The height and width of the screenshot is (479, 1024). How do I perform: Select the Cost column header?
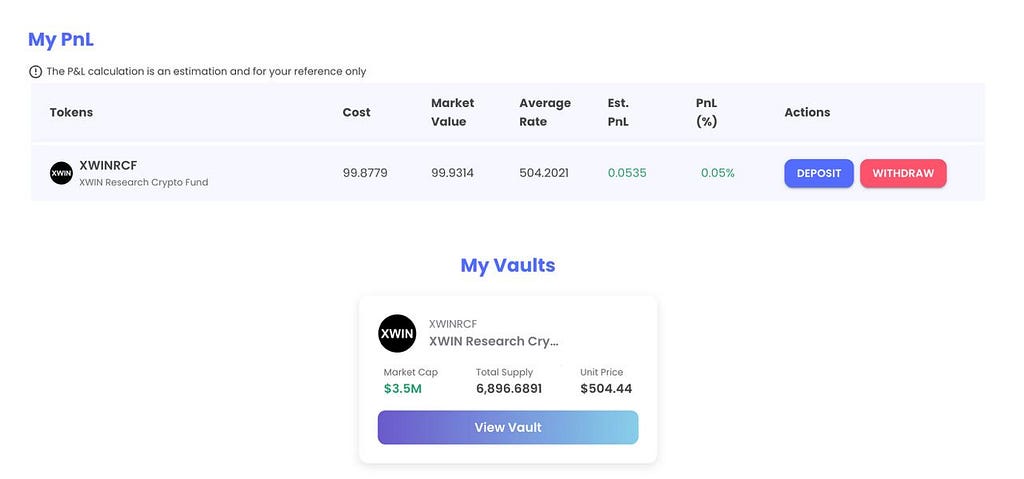click(357, 112)
